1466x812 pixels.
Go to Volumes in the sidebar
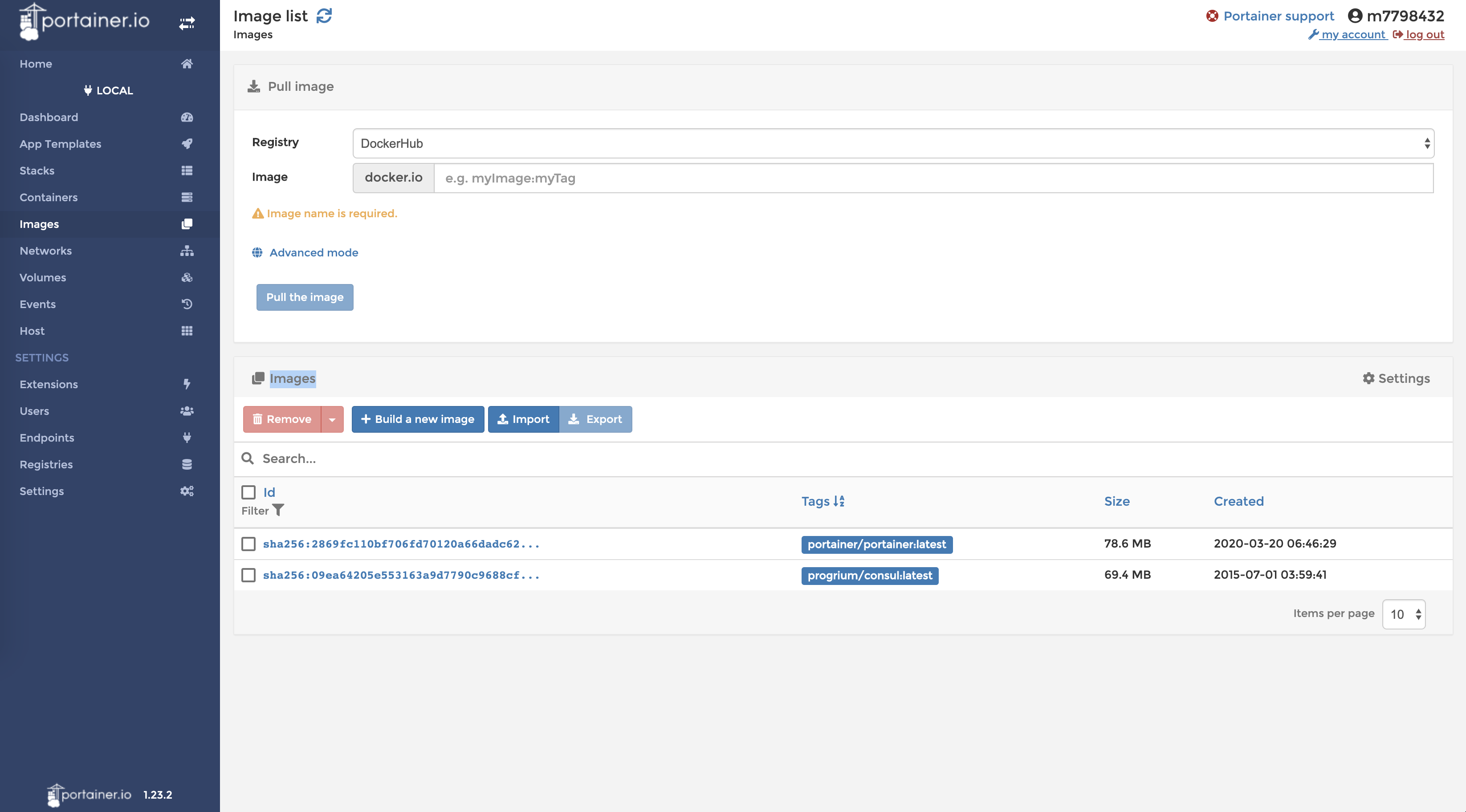pyautogui.click(x=43, y=278)
